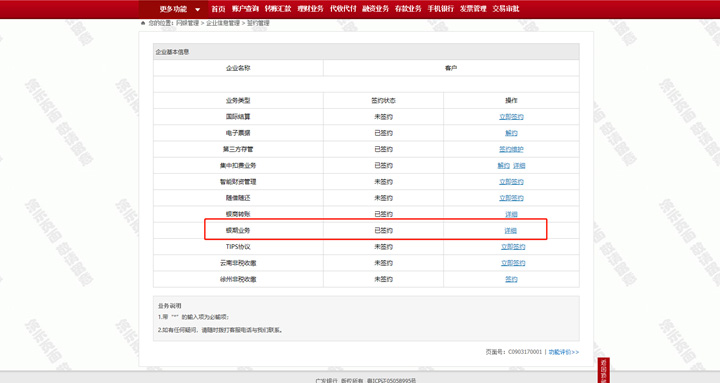Image resolution: width=720 pixels, height=383 pixels.
Task: Open the 理财业务 menu
Action: coord(310,9)
